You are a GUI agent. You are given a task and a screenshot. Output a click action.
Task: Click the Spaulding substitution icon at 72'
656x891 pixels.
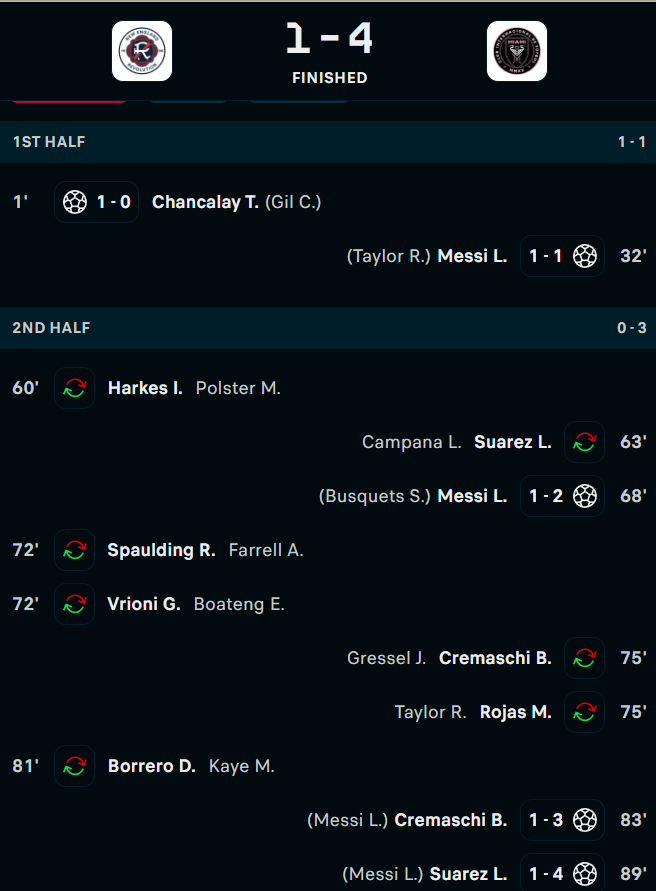(74, 550)
